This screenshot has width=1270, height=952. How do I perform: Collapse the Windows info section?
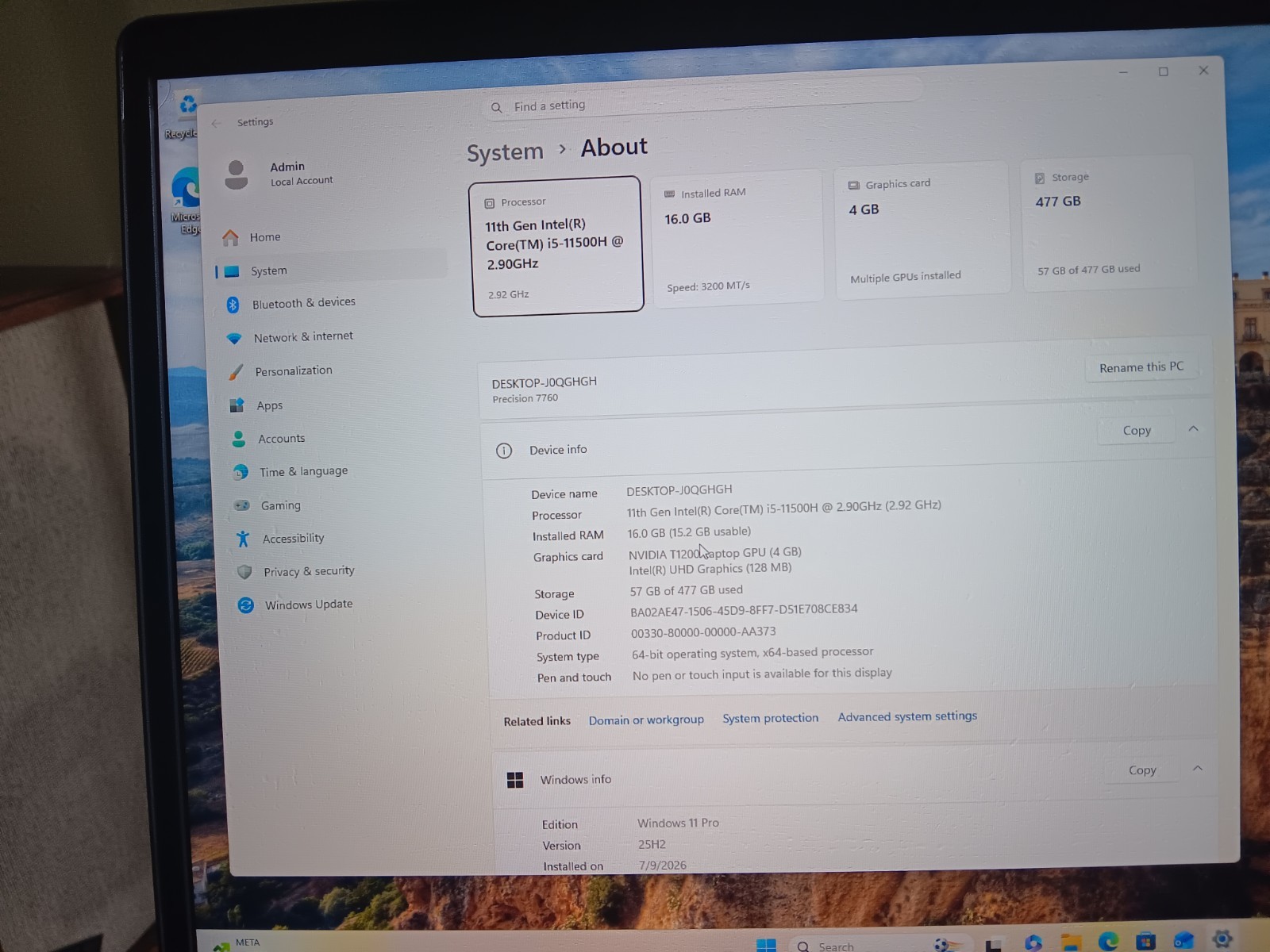click(x=1198, y=768)
